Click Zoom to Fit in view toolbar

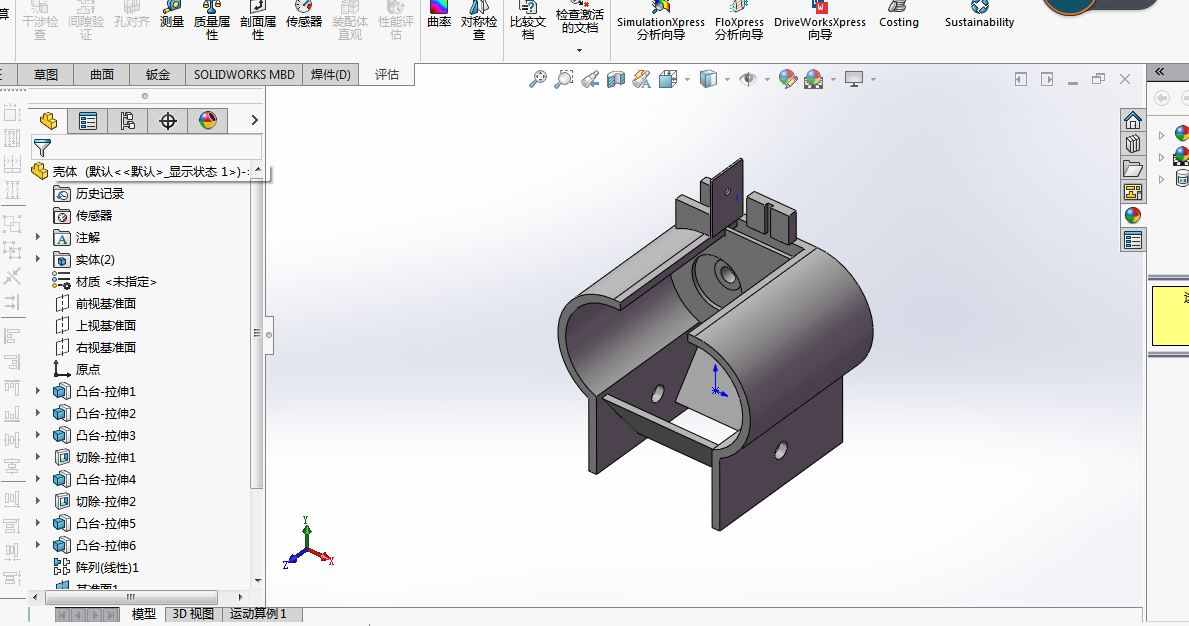(538, 79)
